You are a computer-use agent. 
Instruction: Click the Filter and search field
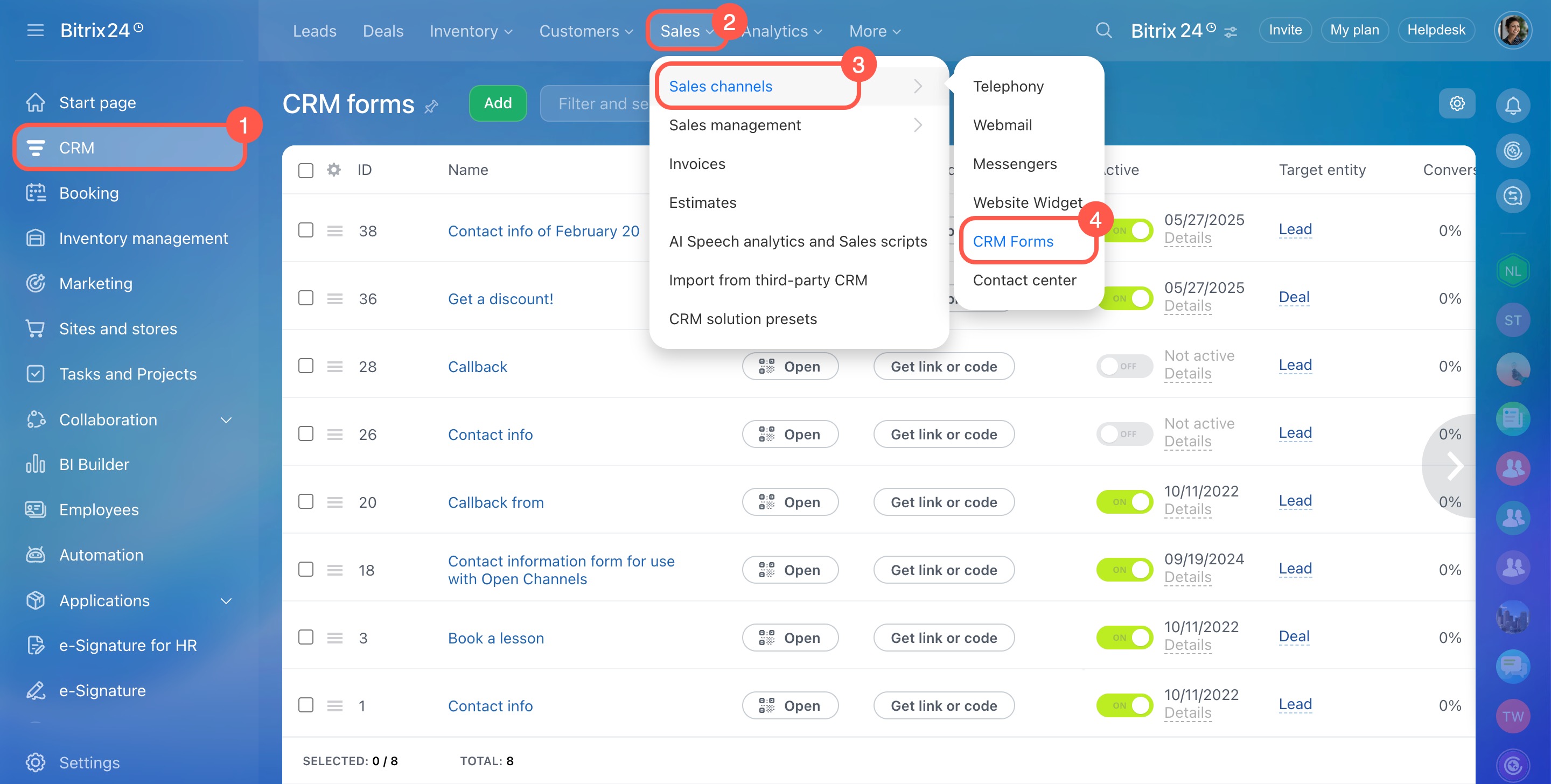coord(596,103)
